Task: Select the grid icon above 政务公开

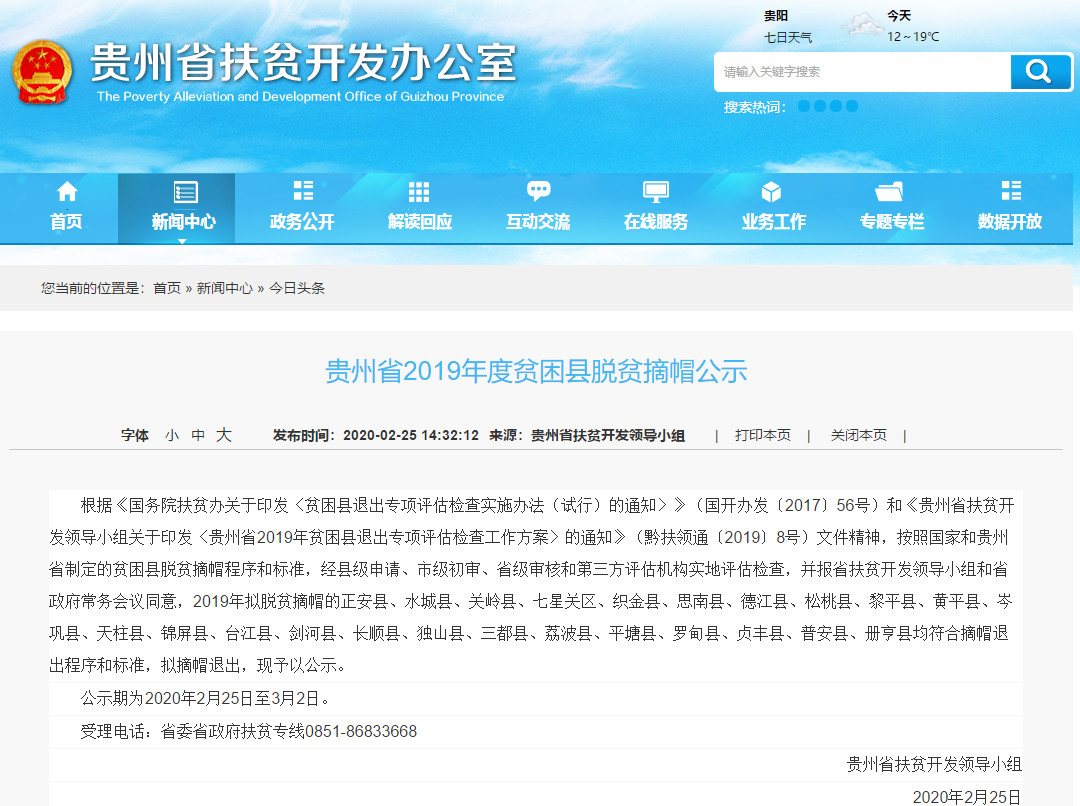Action: tap(301, 190)
